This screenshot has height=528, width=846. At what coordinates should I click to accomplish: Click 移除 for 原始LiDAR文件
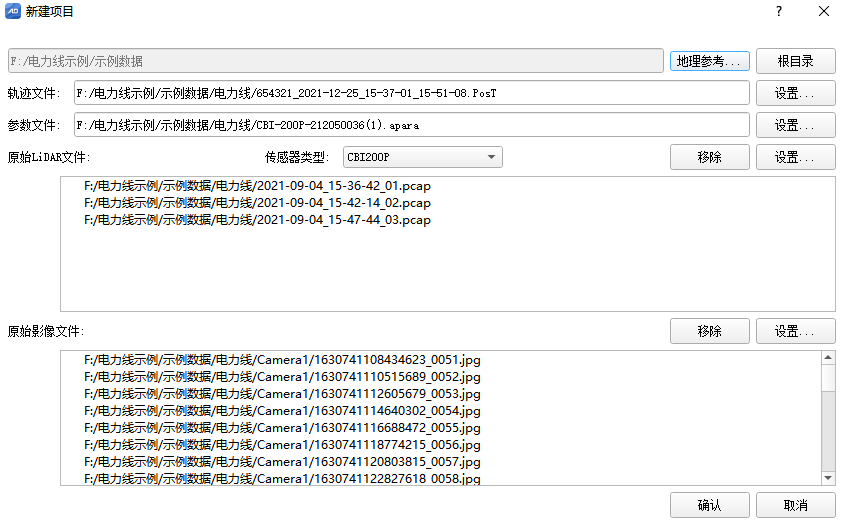click(709, 157)
